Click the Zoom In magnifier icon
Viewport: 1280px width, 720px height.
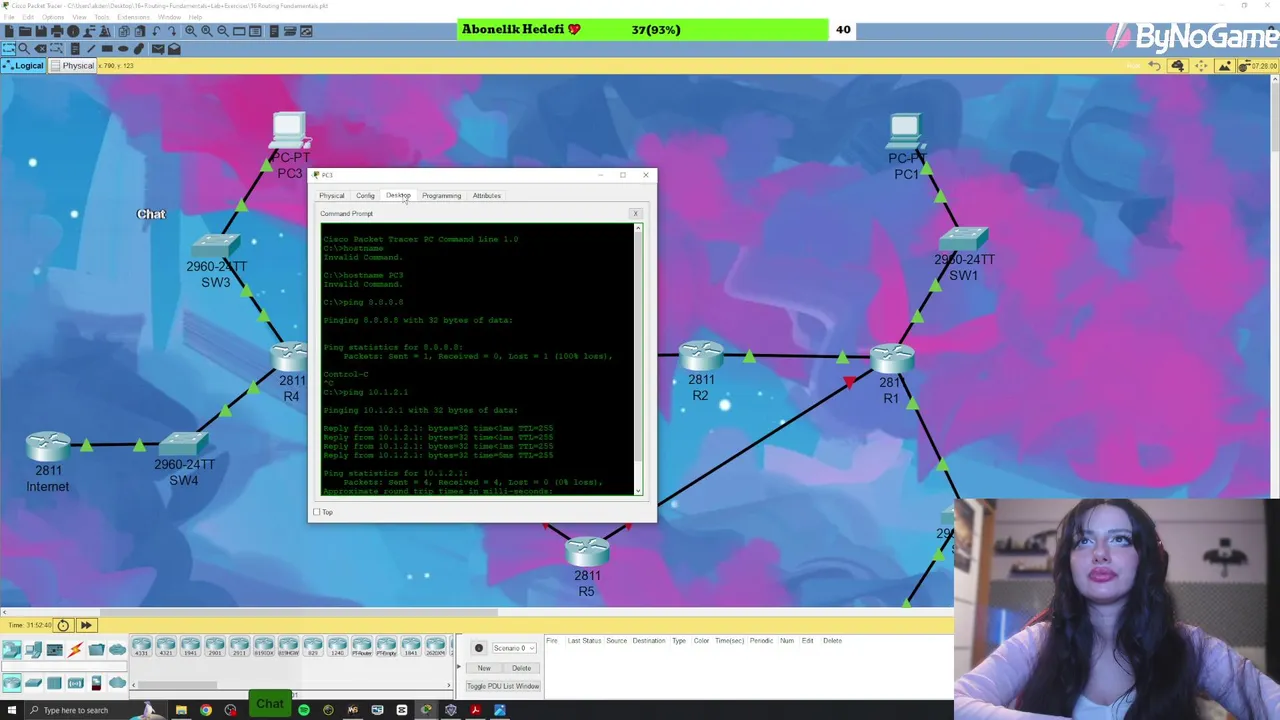point(190,31)
